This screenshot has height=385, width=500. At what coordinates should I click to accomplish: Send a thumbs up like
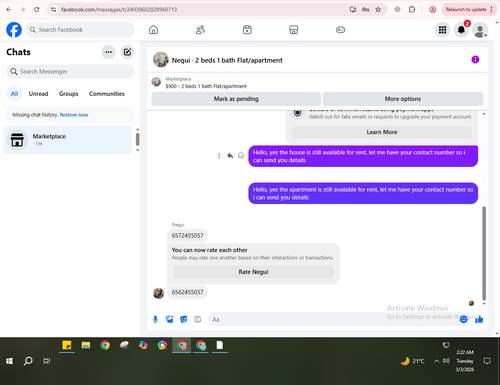tap(479, 319)
